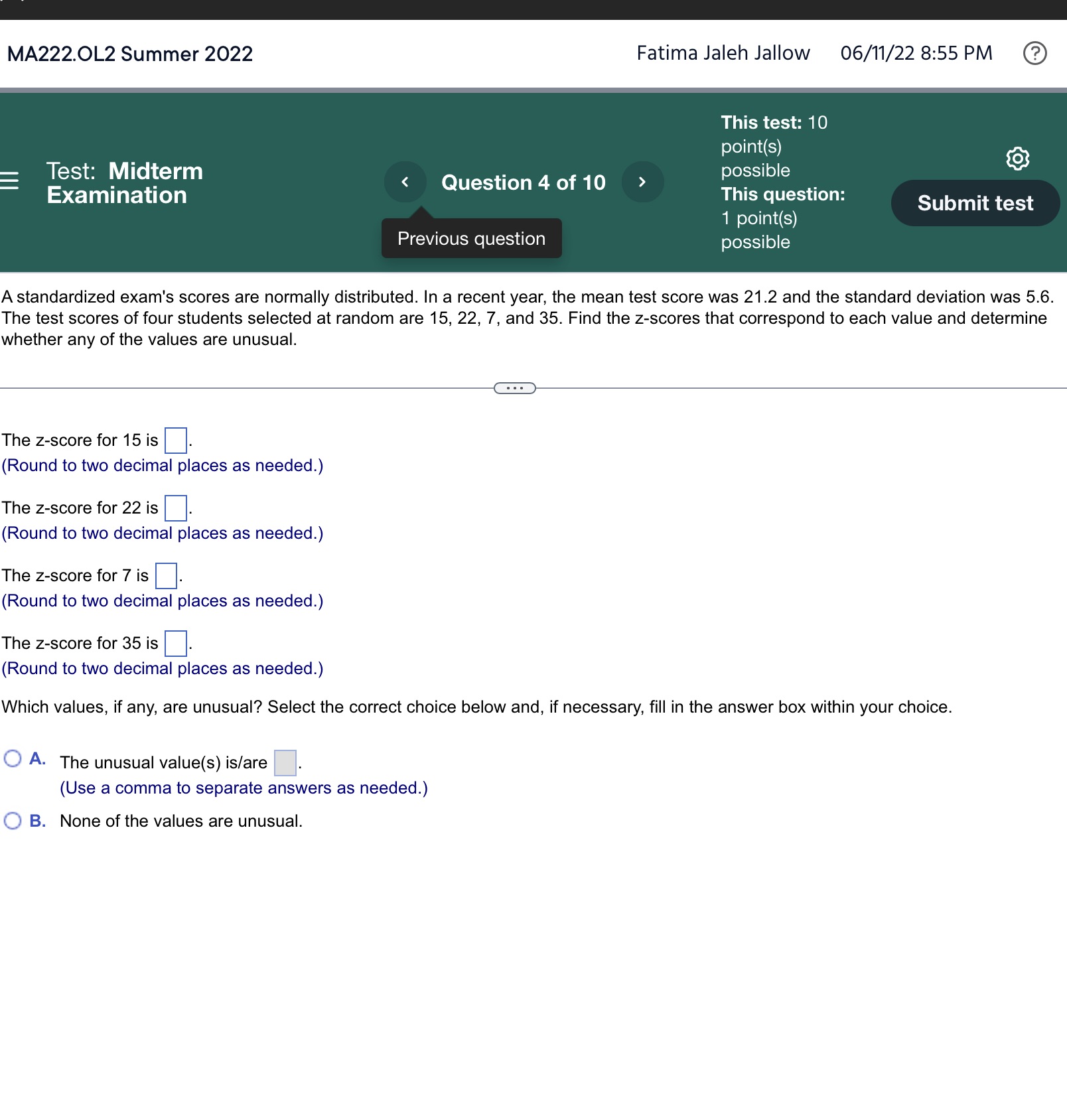The width and height of the screenshot is (1067, 1120).
Task: Click the Submit test button
Action: (x=975, y=203)
